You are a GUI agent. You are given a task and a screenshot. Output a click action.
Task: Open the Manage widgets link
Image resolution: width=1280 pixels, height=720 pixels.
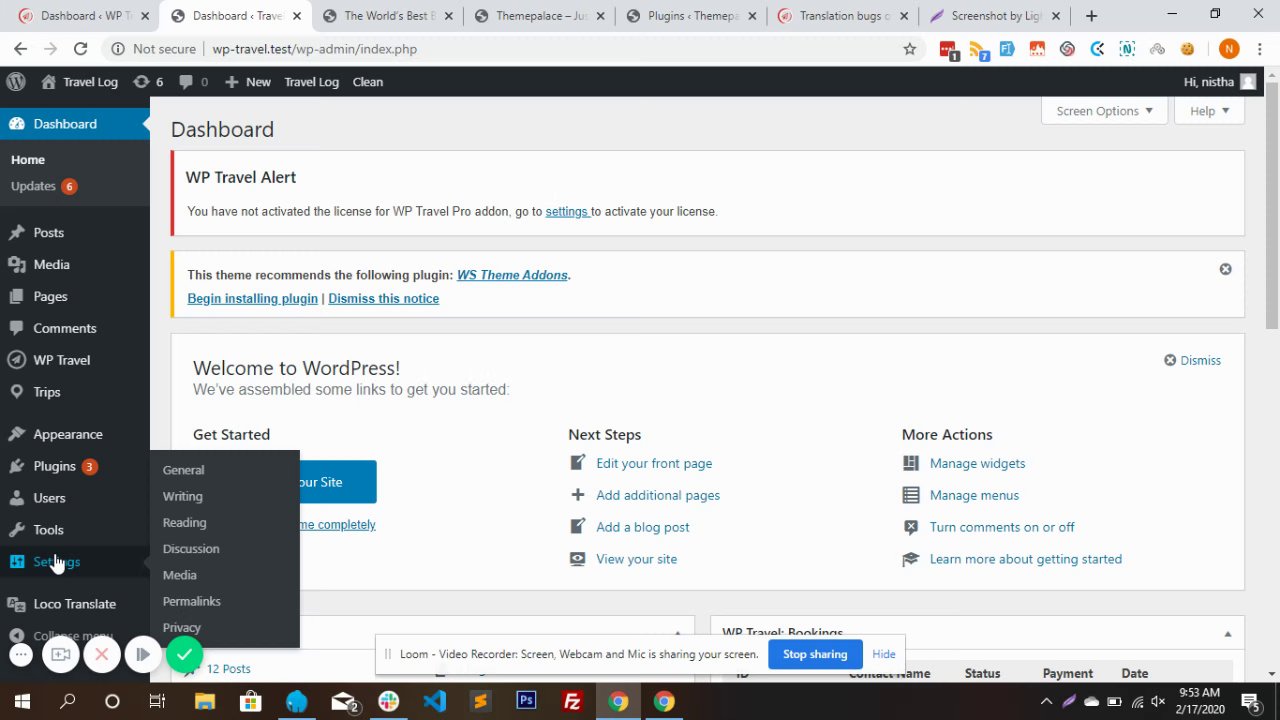(977, 463)
